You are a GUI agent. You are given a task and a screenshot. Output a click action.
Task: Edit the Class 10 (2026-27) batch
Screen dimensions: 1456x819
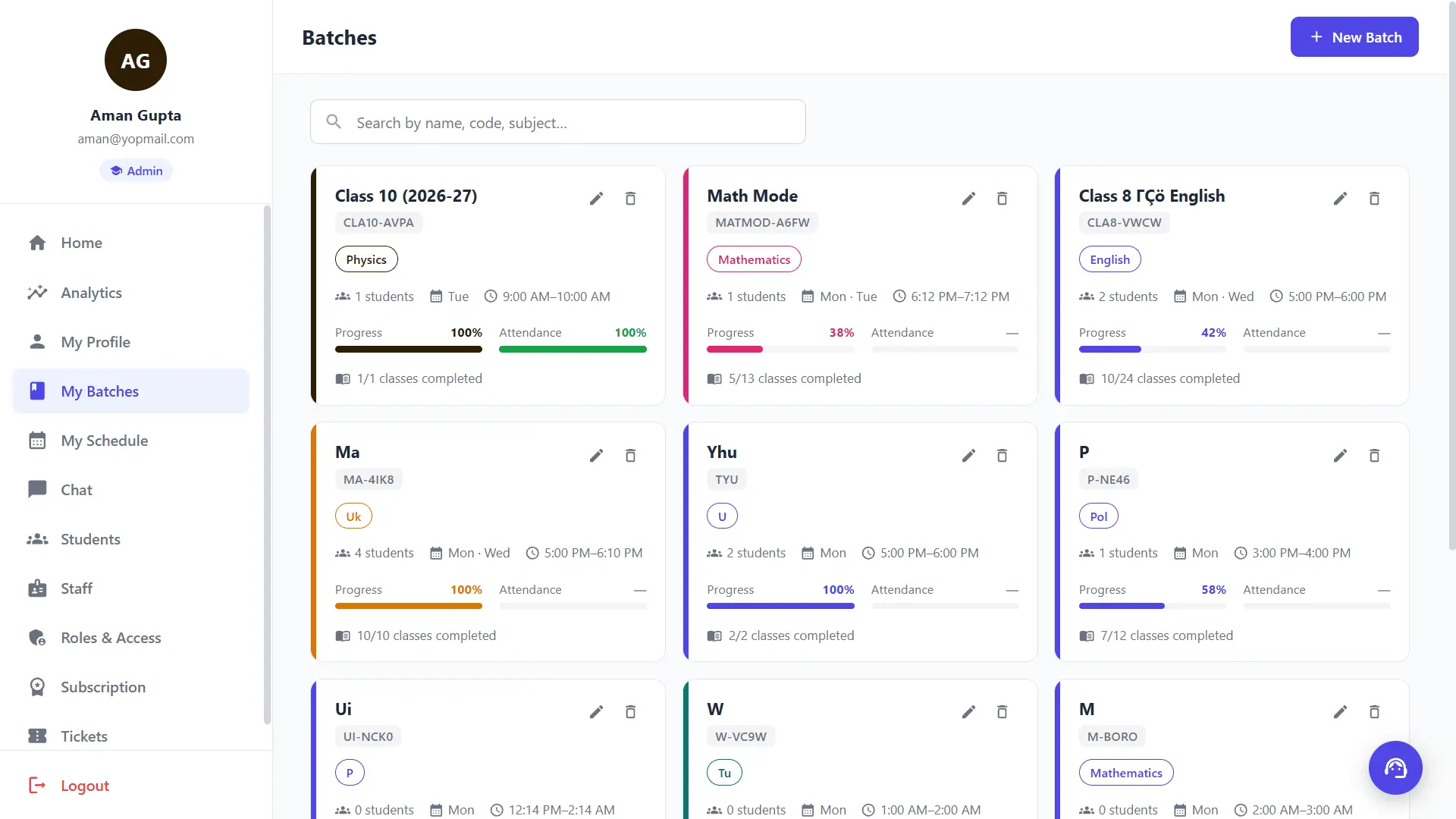(x=597, y=199)
